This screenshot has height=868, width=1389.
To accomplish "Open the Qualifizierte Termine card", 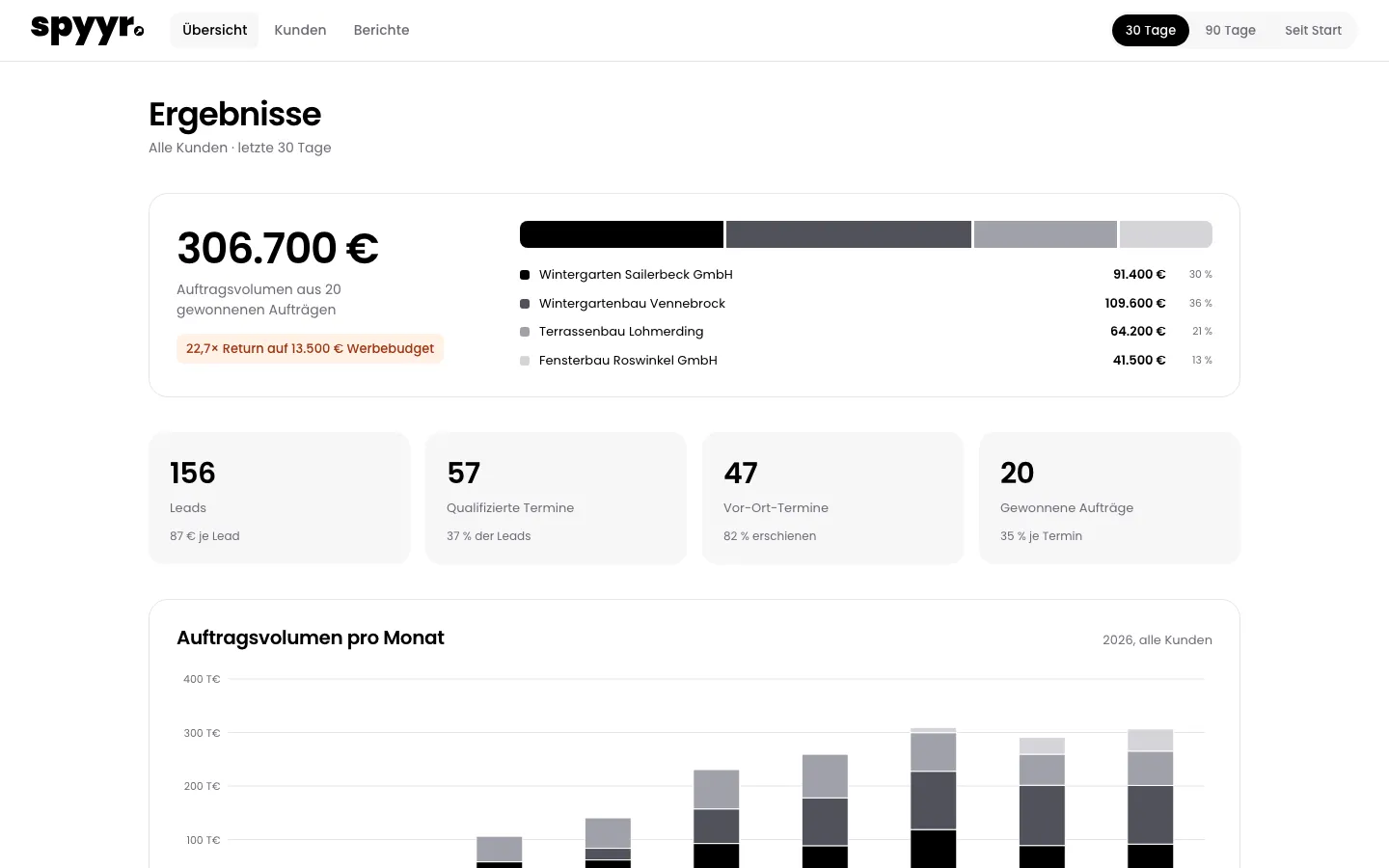I will pyautogui.click(x=557, y=498).
